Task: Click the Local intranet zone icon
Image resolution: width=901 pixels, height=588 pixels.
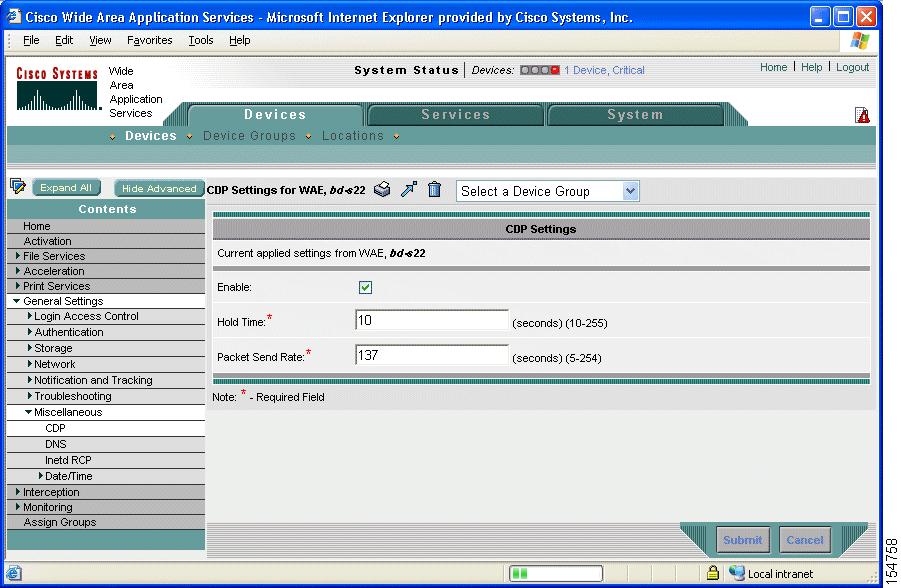Action: (x=737, y=572)
